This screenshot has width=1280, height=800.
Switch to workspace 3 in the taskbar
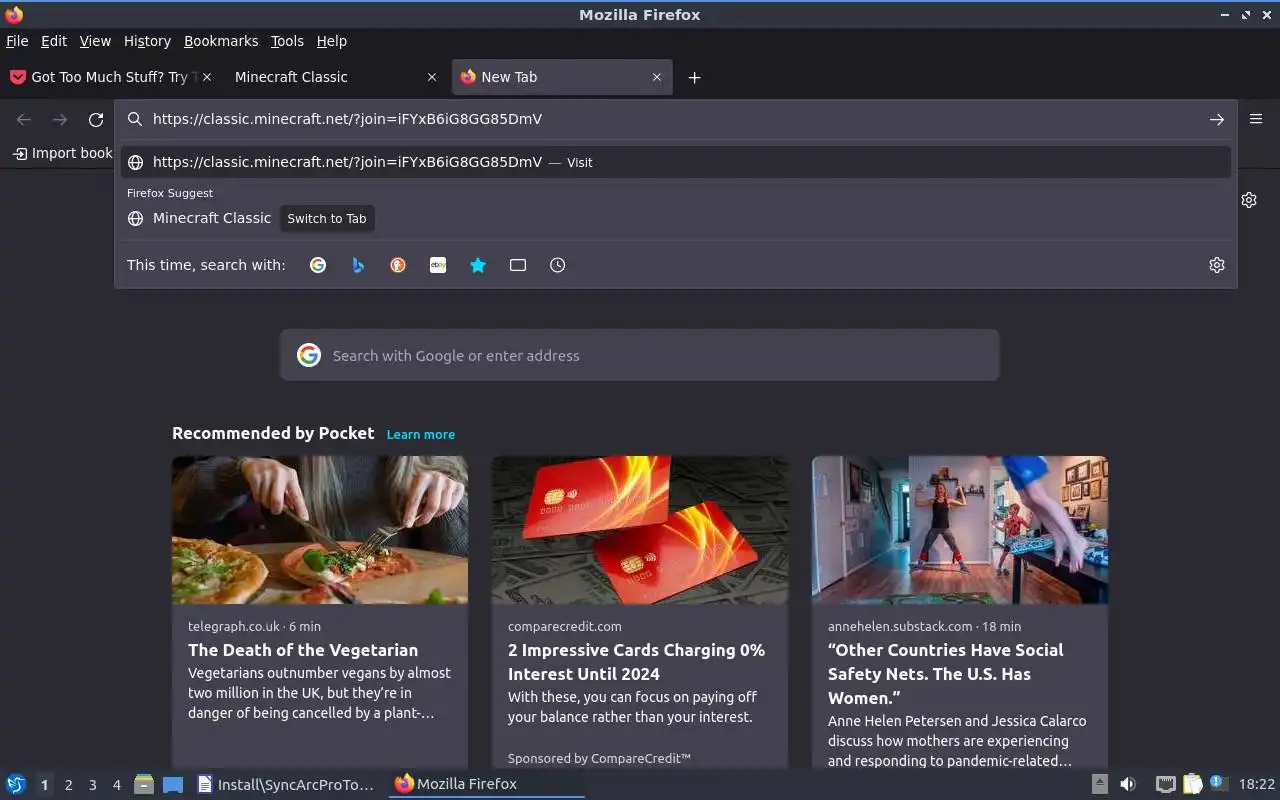tap(93, 785)
